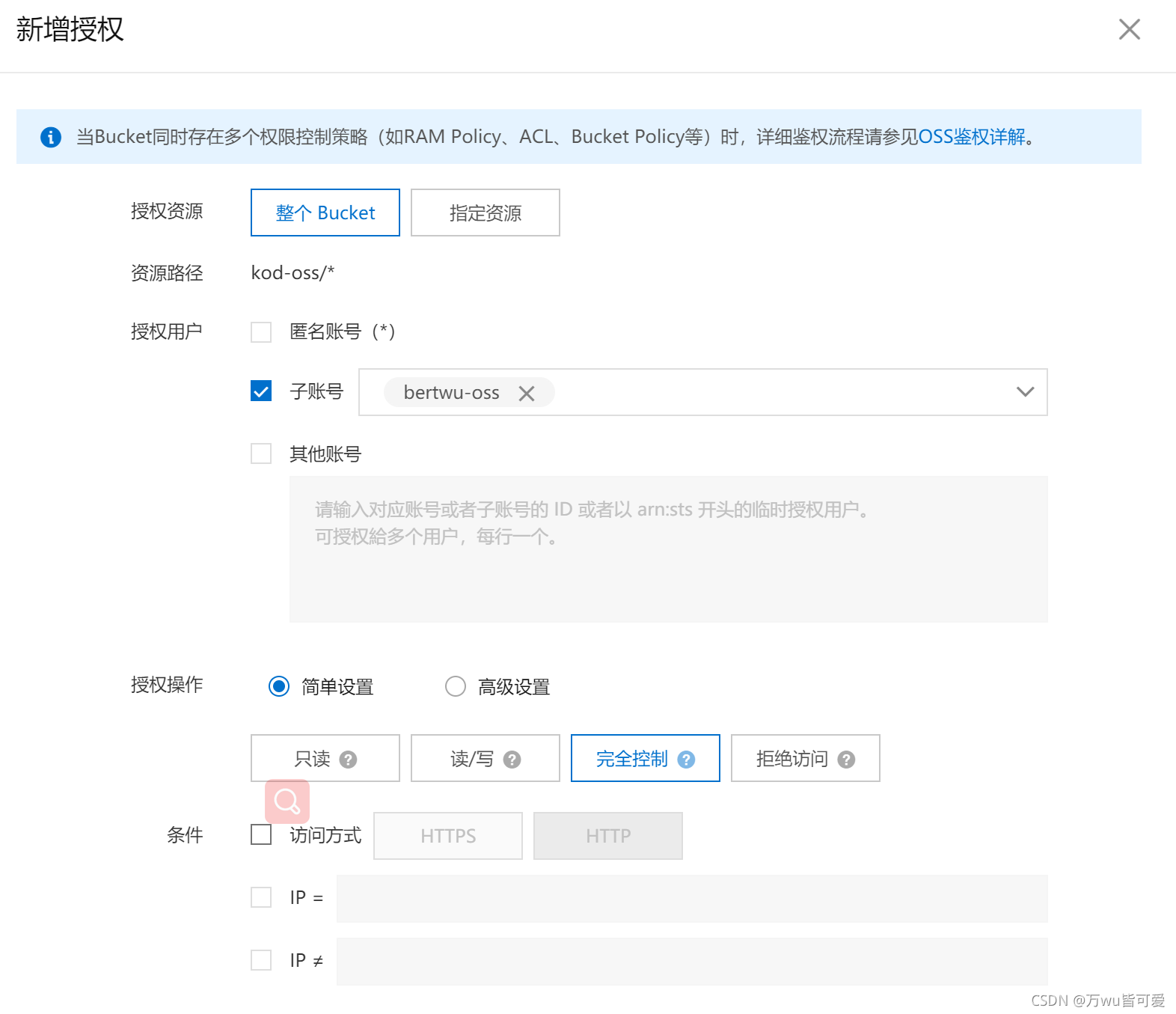Choose HTTP access method
The height and width of the screenshot is (1014, 1176).
coord(608,836)
